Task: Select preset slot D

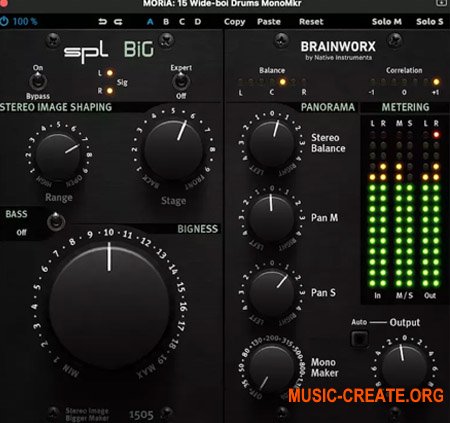Action: pos(198,22)
